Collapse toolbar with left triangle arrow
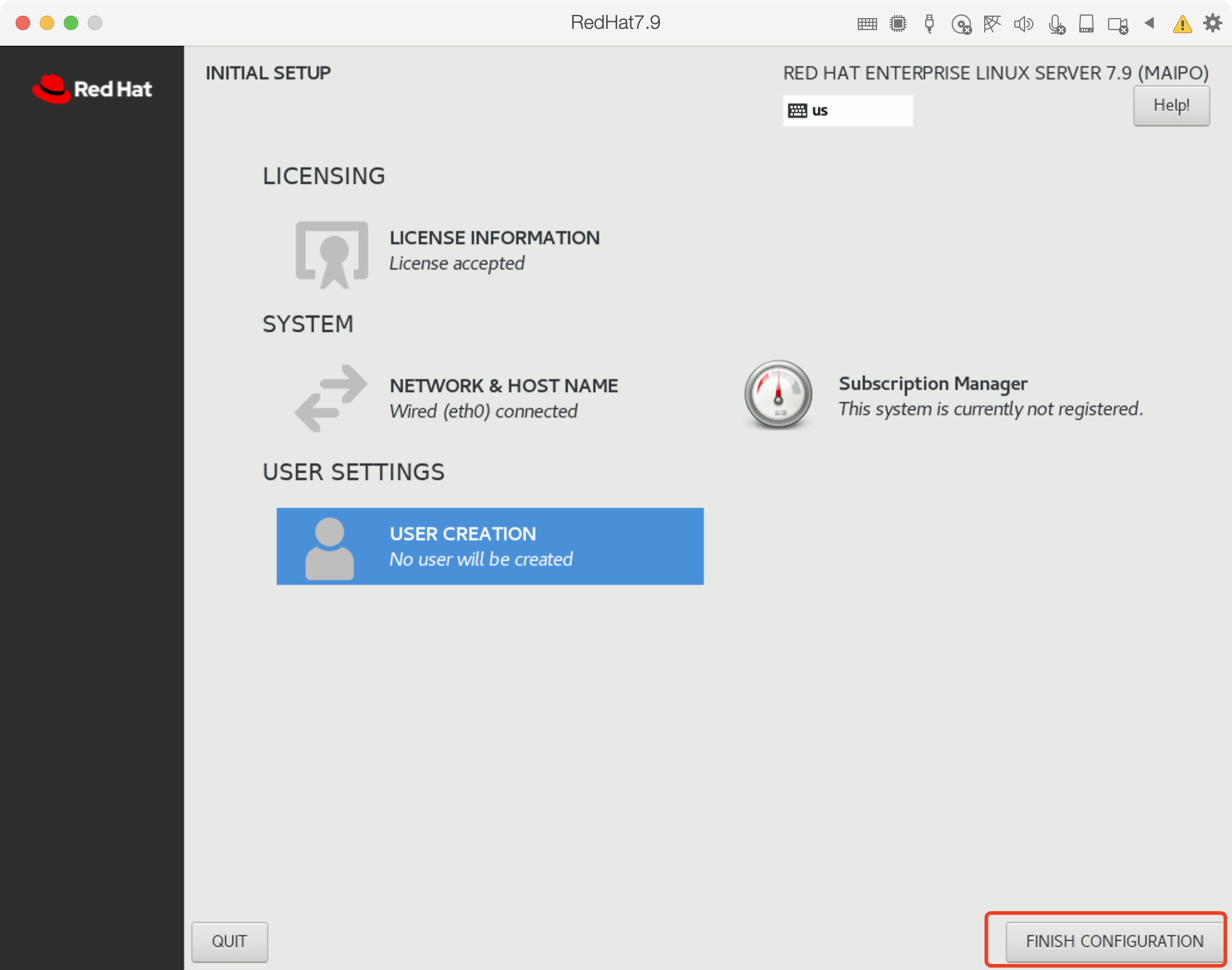The height and width of the screenshot is (970, 1232). 1150,23
